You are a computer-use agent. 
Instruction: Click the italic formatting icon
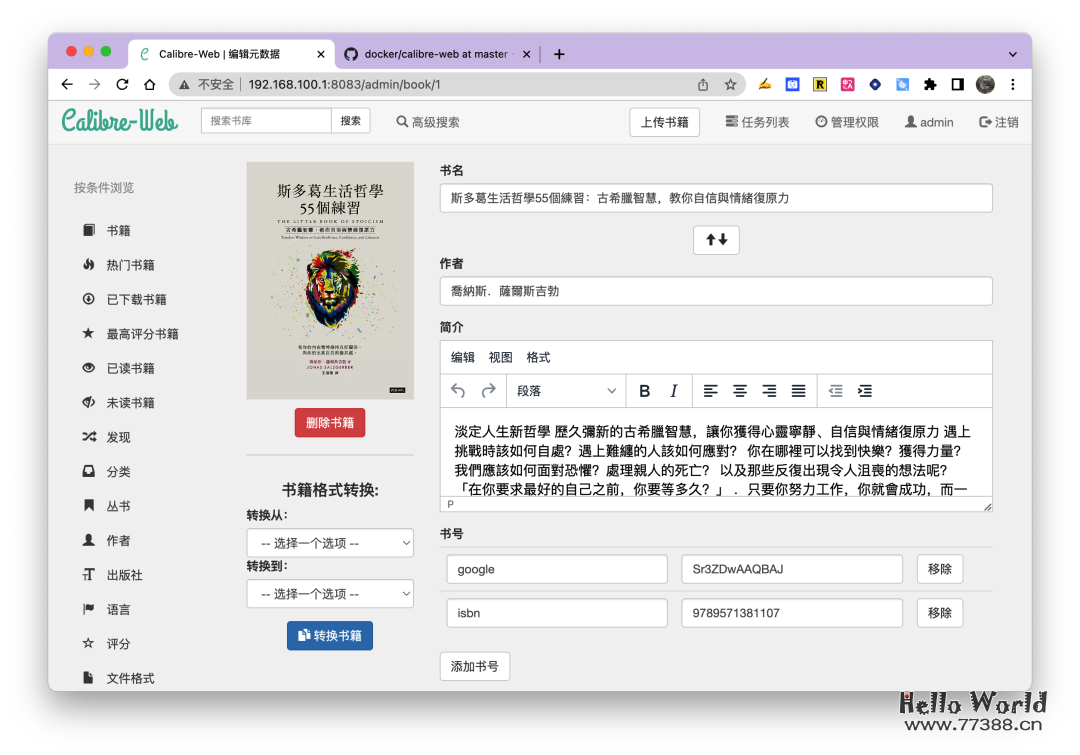tap(674, 391)
